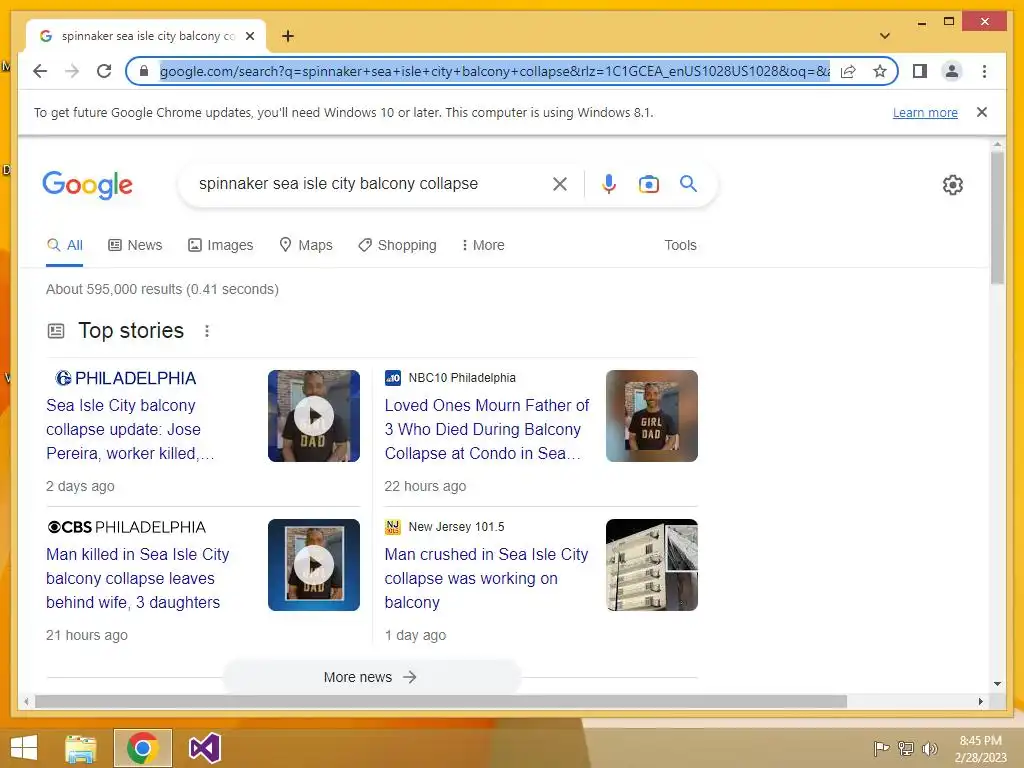Click the address bar URL
The width and height of the screenshot is (1024, 768).
tap(494, 71)
